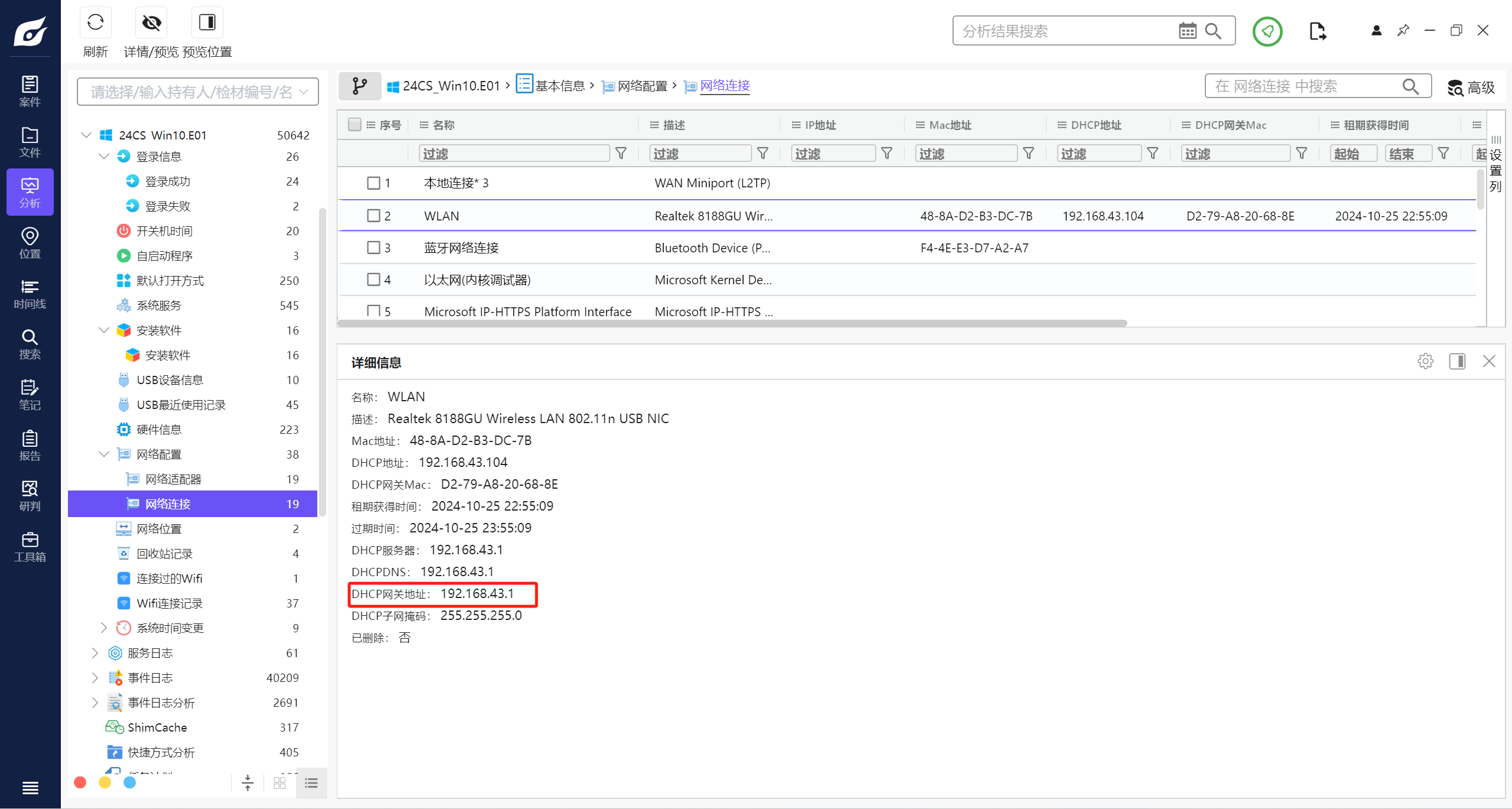Collapse the 24CS_Win10.E01 tree node
The image size is (1512, 809).
click(x=86, y=135)
